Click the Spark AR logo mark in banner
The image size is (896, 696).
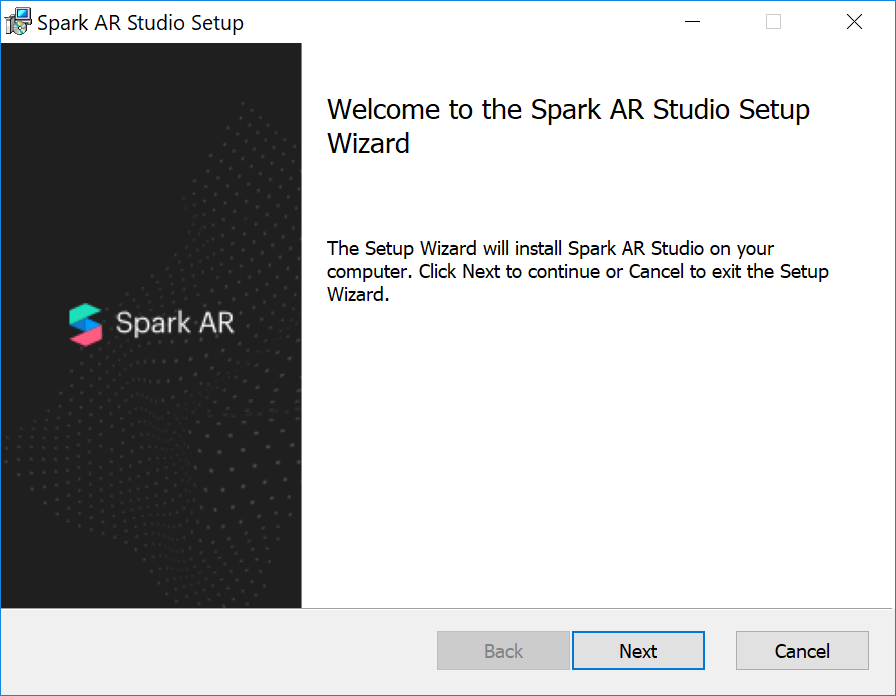coord(86,324)
